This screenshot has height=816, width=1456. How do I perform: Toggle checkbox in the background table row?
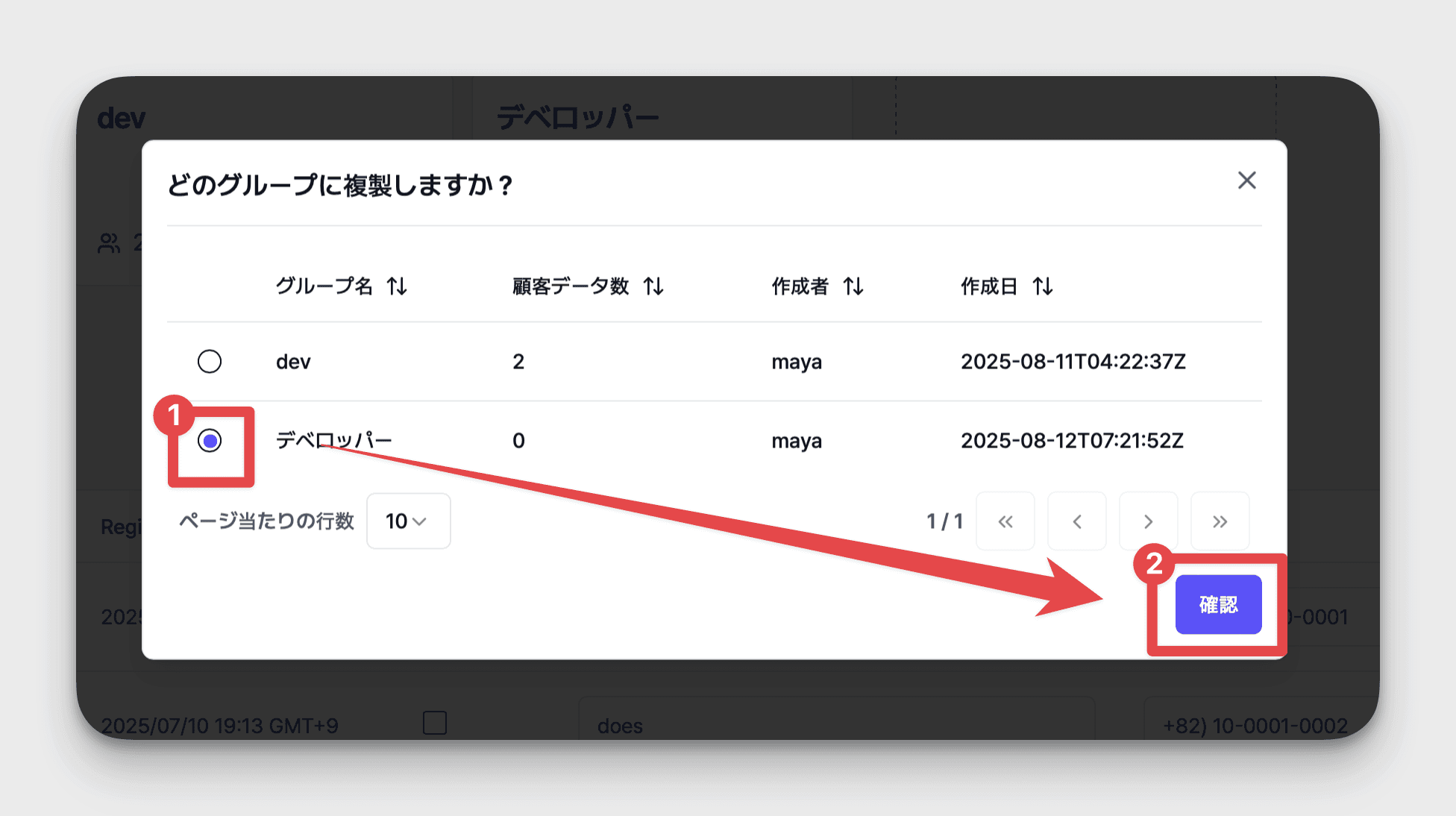(435, 723)
